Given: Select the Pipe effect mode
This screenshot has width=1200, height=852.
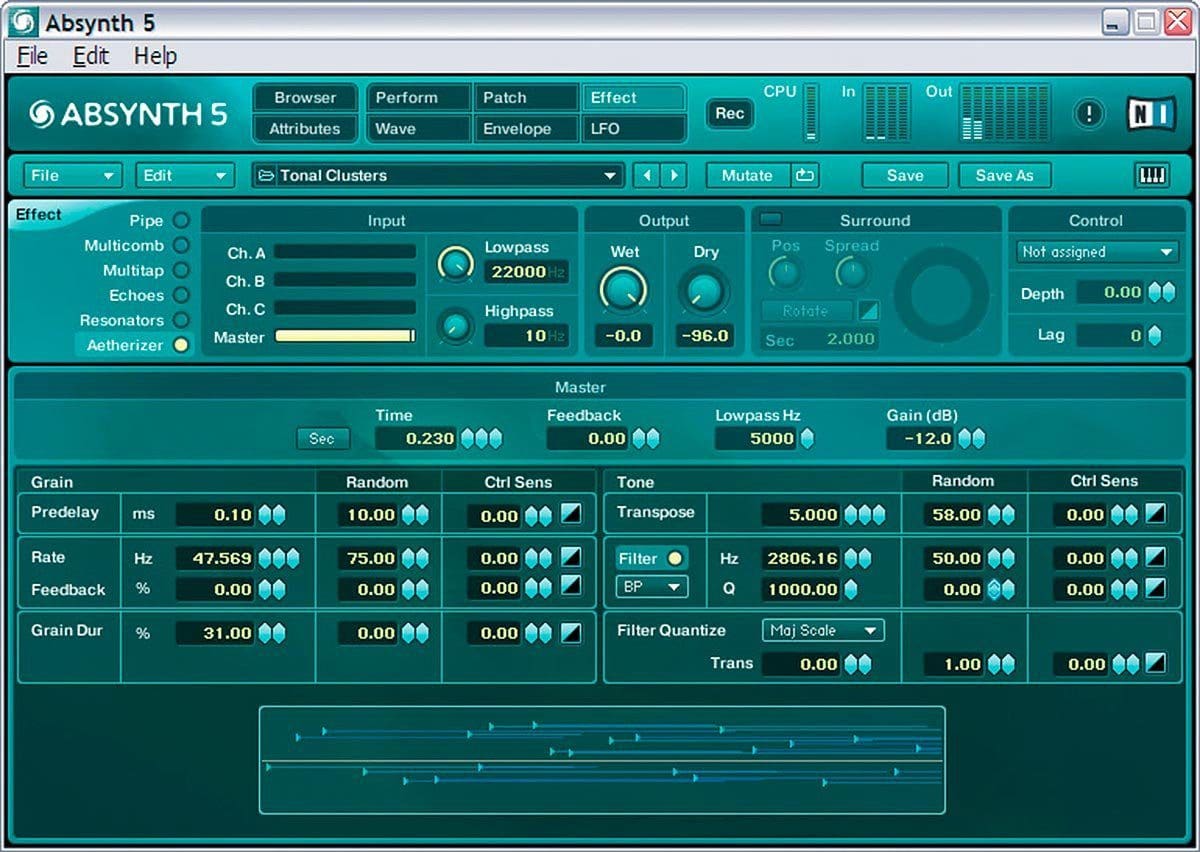Looking at the screenshot, I should (180, 220).
